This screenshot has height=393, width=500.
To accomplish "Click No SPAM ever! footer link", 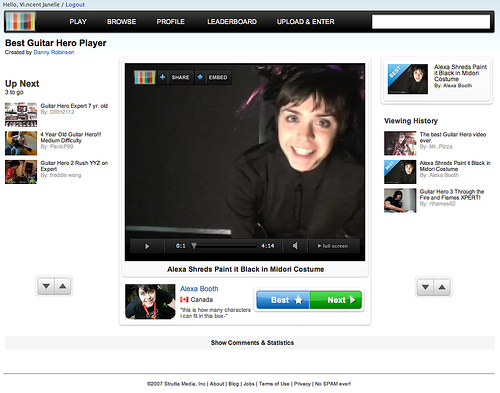I will click(x=333, y=384).
